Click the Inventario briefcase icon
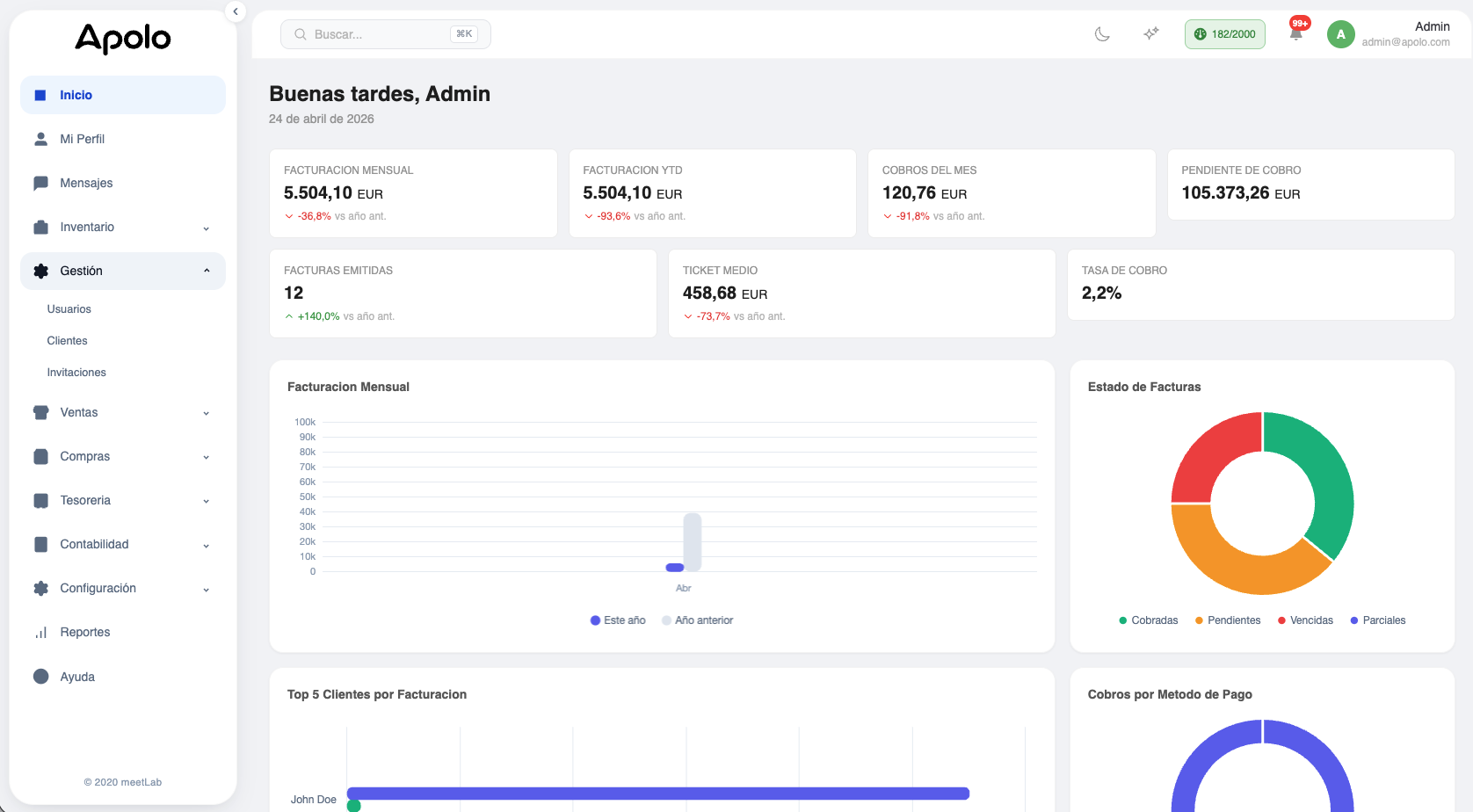 point(40,227)
